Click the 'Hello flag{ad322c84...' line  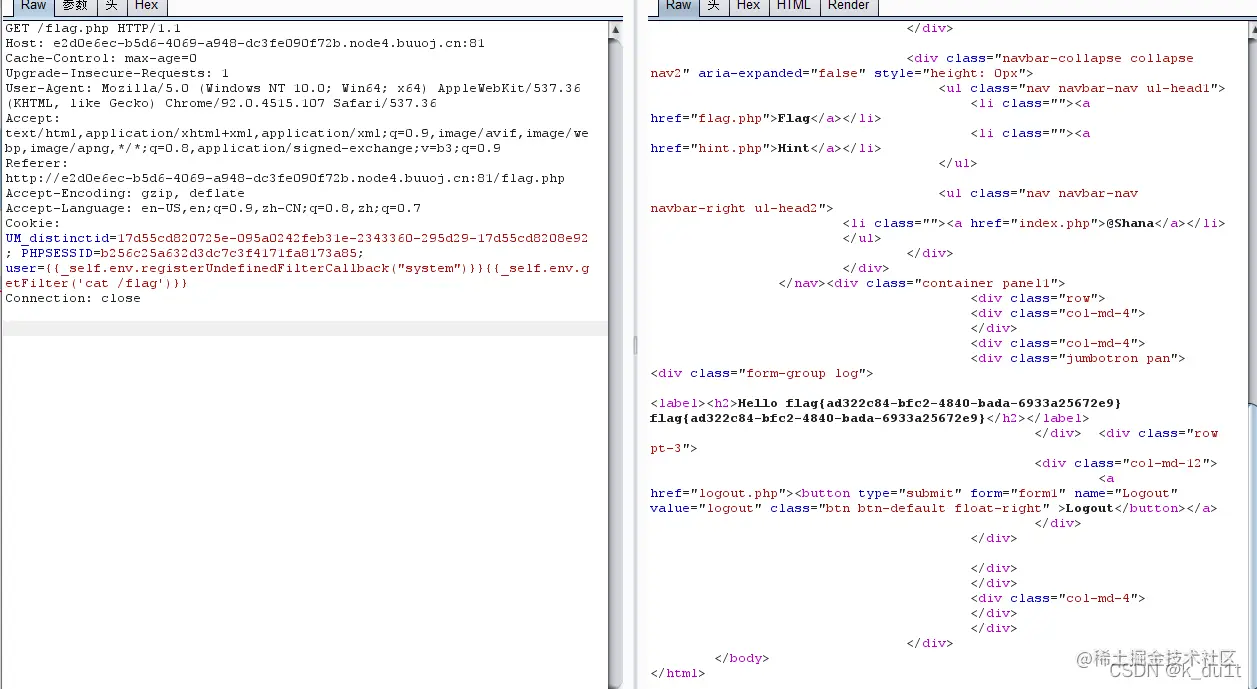[x=886, y=404]
